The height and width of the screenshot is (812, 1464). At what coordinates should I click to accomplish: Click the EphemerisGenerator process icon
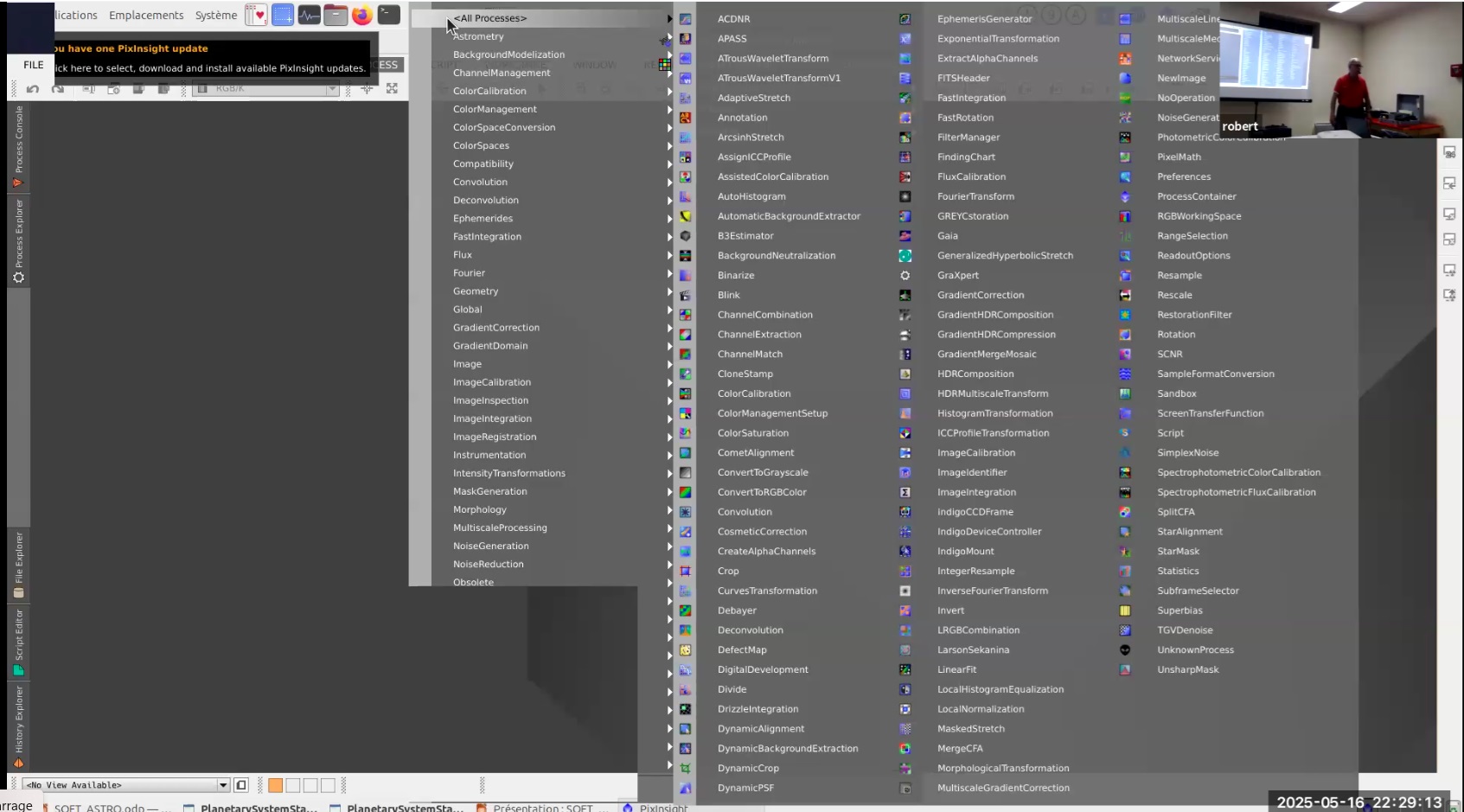[x=905, y=19]
